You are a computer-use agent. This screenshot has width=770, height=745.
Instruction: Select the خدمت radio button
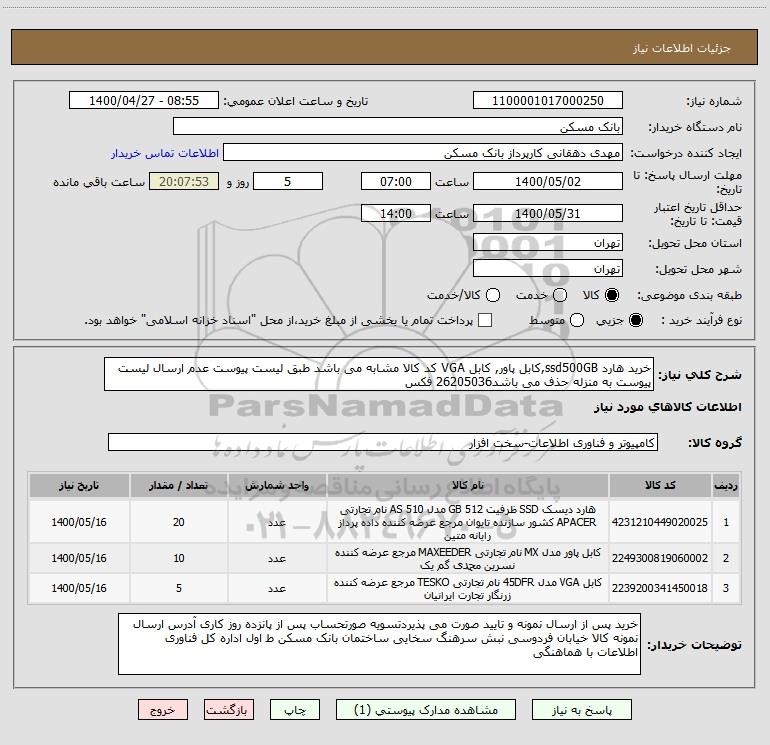(560, 295)
